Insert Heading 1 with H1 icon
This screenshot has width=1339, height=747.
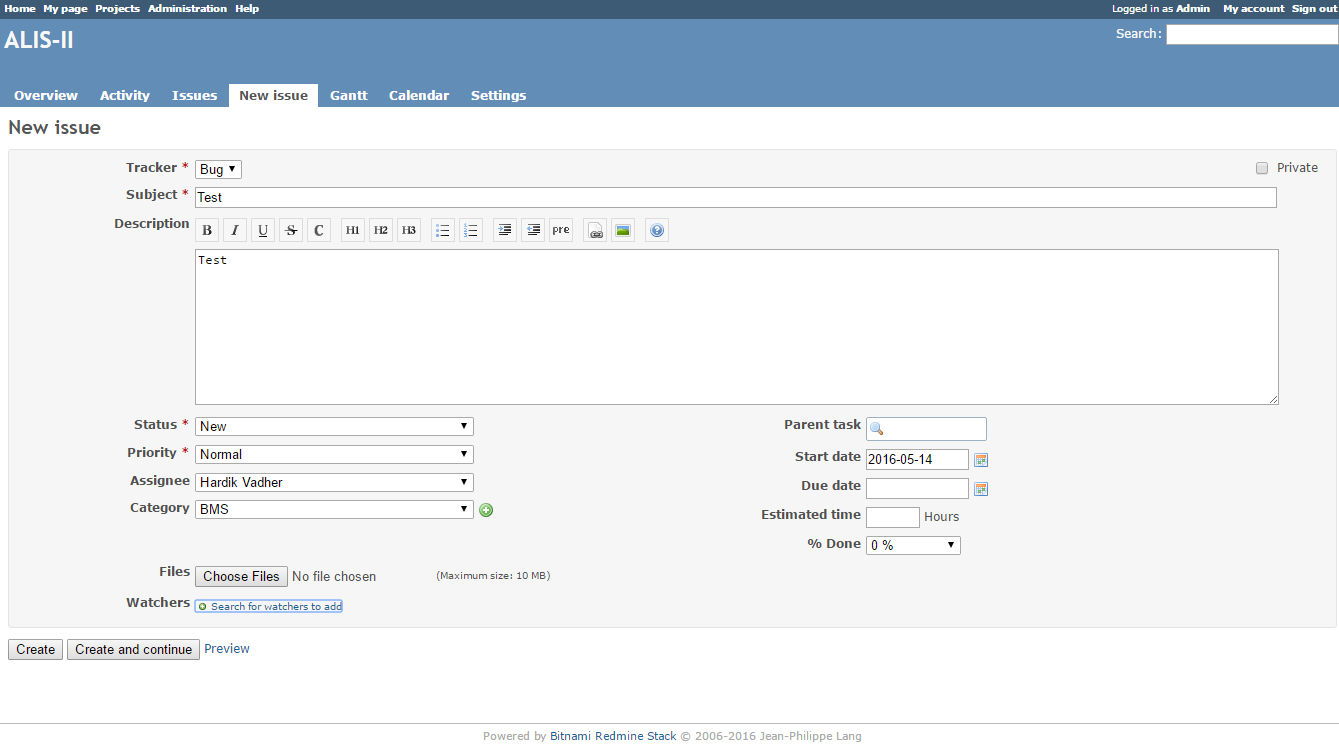pyautogui.click(x=353, y=231)
